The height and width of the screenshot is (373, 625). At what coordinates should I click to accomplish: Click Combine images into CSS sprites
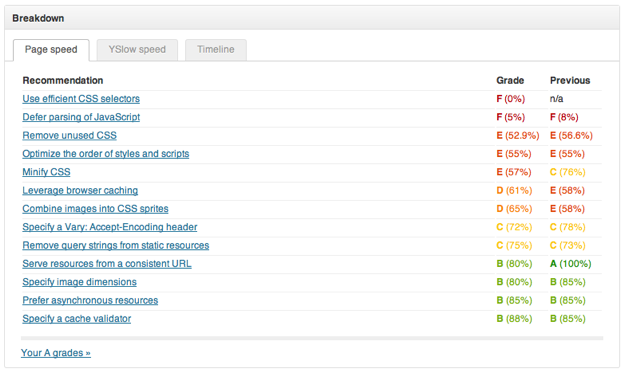(95, 209)
